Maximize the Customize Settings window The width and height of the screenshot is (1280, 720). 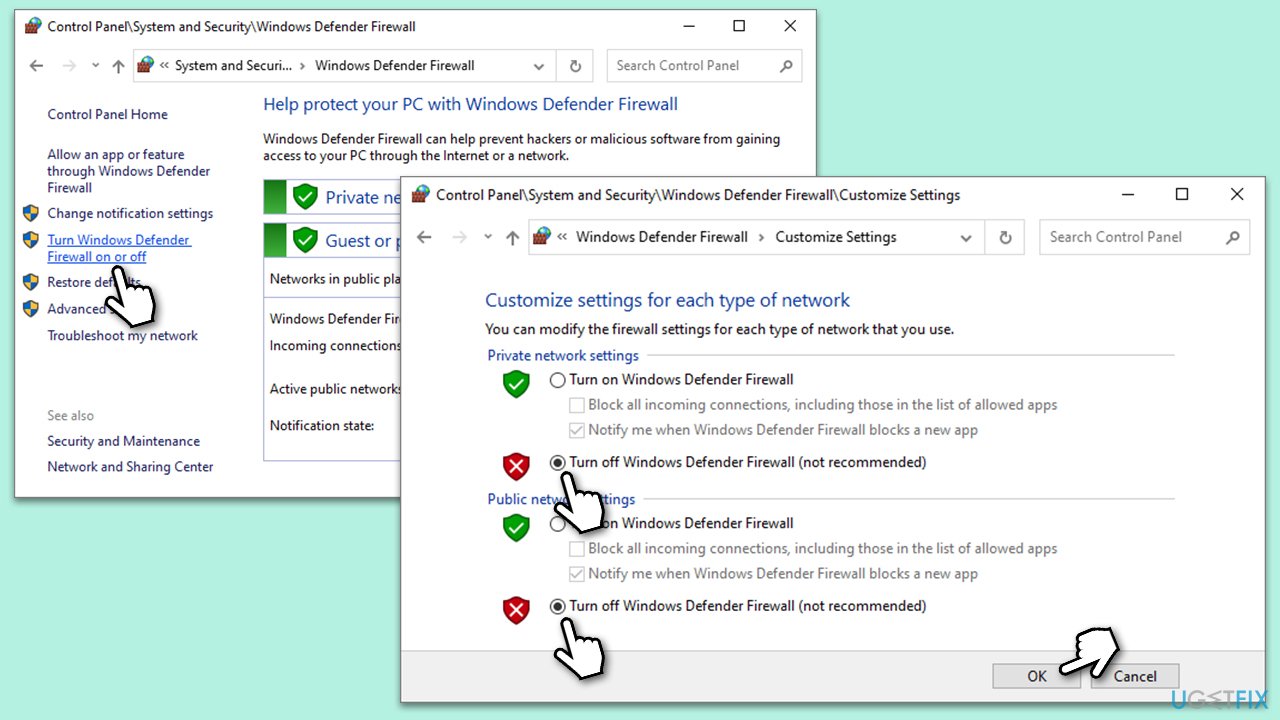[1182, 194]
